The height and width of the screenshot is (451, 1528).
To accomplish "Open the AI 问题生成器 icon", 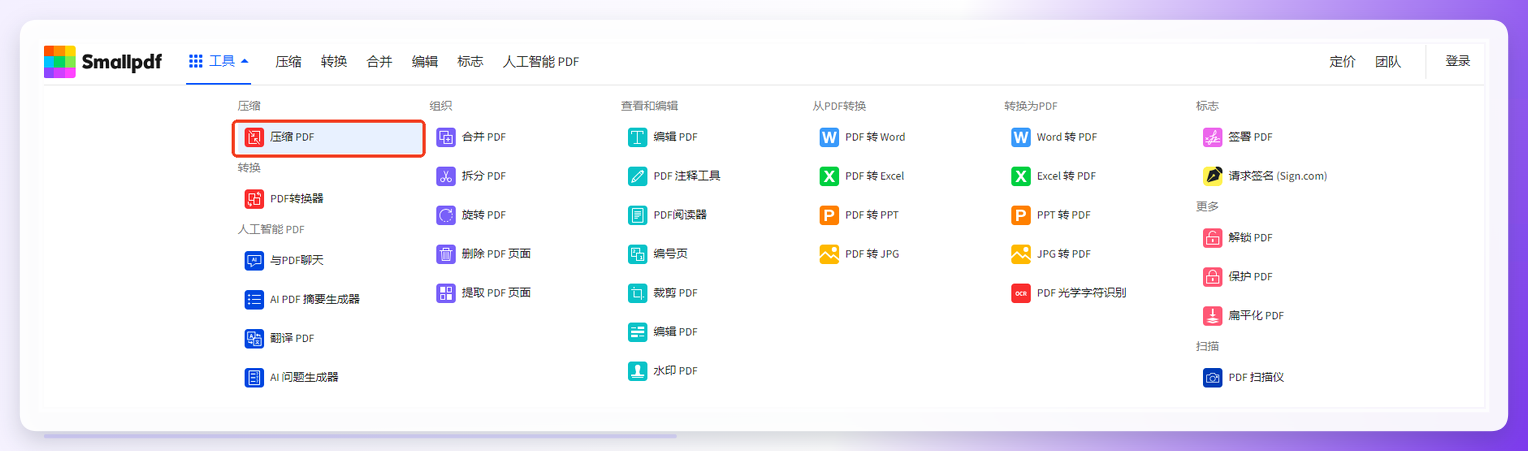I will pyautogui.click(x=254, y=377).
